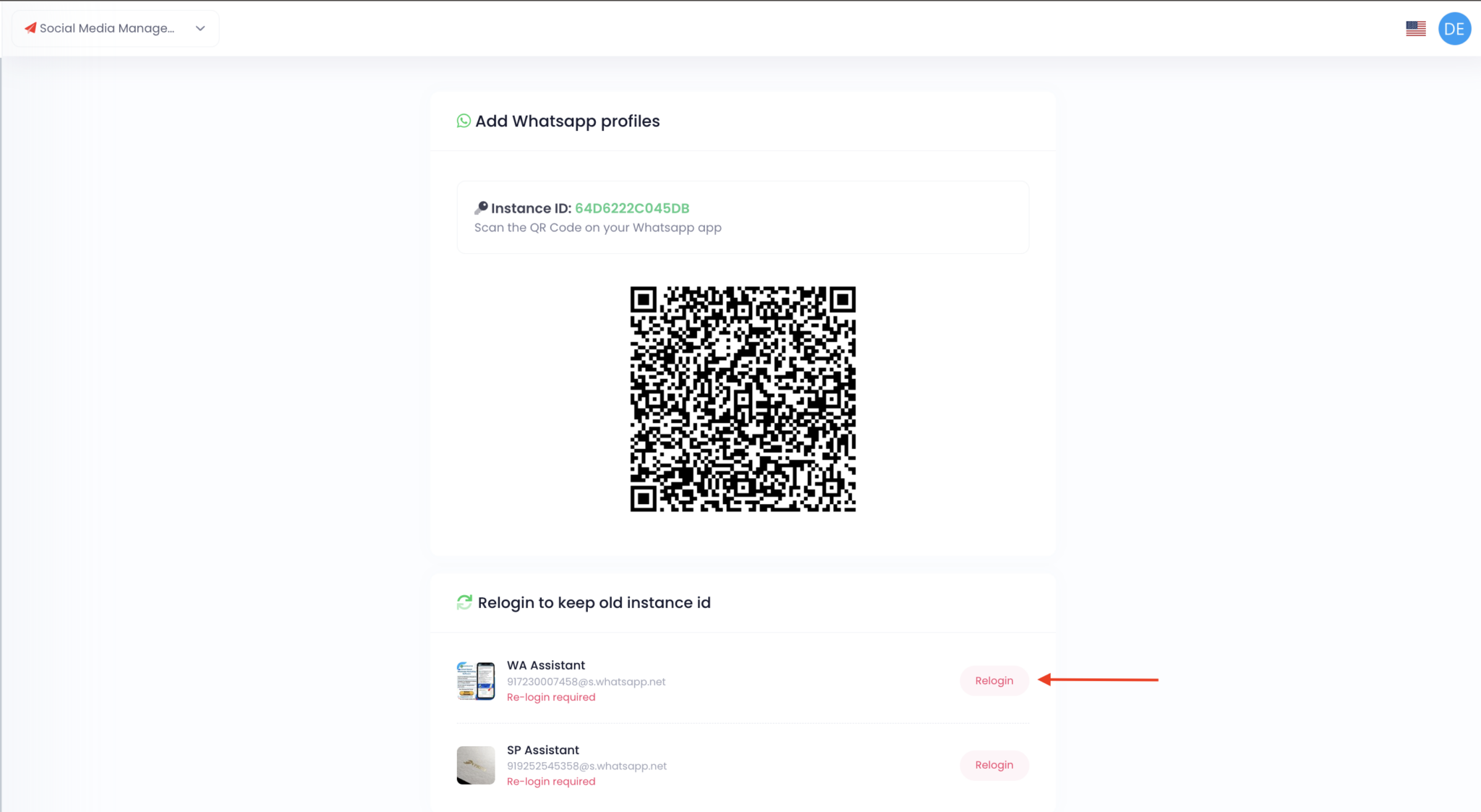Click the green WhatsApp icon in header
The width and height of the screenshot is (1481, 812).
click(x=464, y=121)
